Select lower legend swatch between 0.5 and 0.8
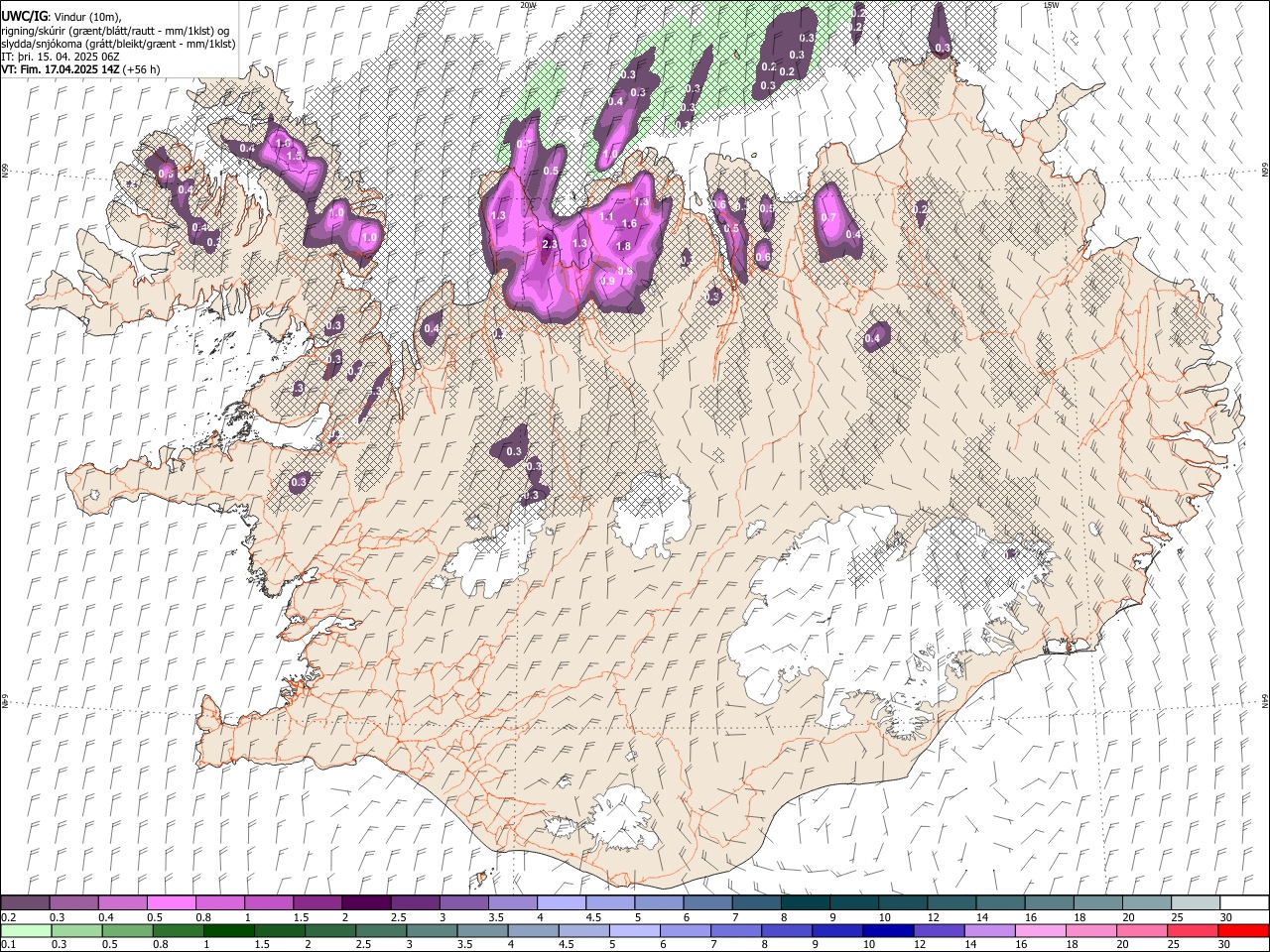Screen dimensions: 1270x952 click(x=127, y=930)
